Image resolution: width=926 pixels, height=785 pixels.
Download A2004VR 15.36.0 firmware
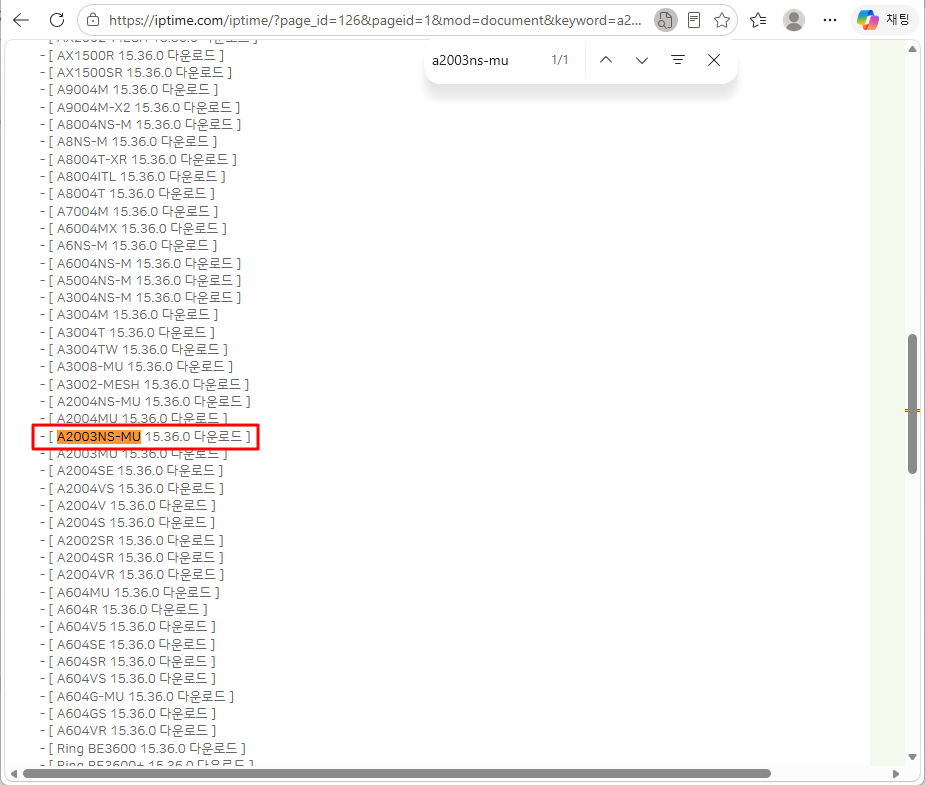(136, 575)
